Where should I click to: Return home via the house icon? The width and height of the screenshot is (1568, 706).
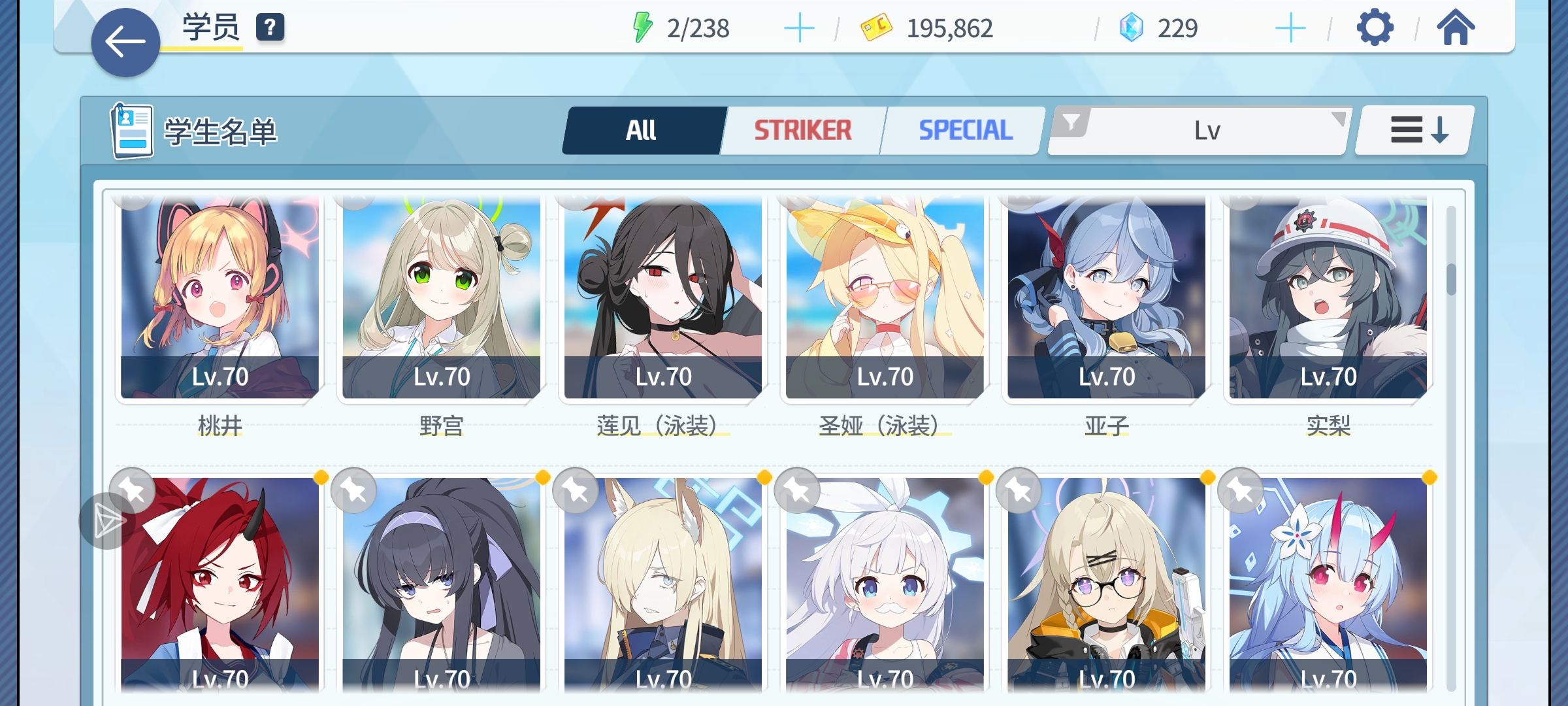(1456, 27)
